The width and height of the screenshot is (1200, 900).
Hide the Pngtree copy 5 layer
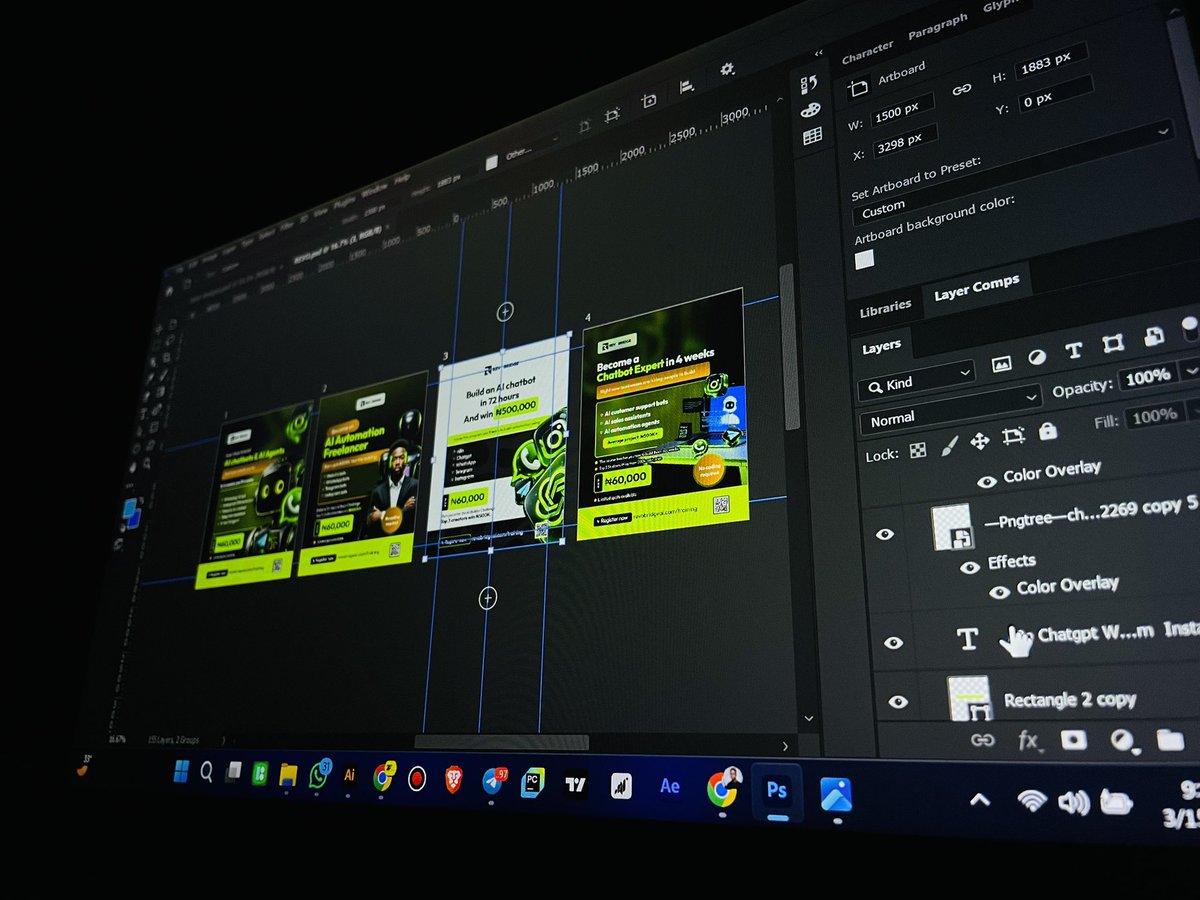pyautogui.click(x=884, y=534)
